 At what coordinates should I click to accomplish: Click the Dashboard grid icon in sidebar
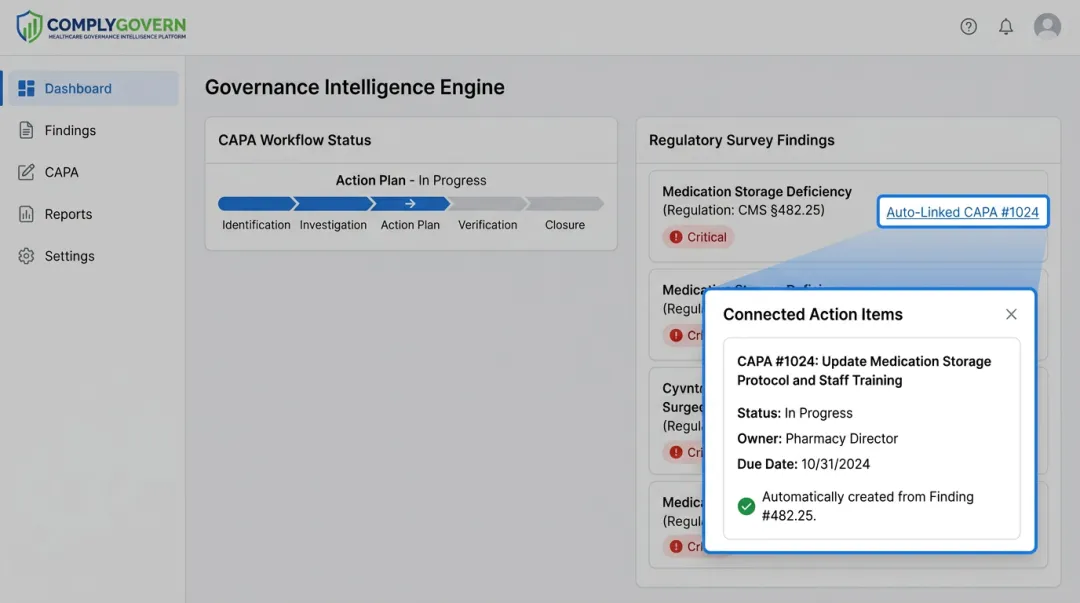26,88
